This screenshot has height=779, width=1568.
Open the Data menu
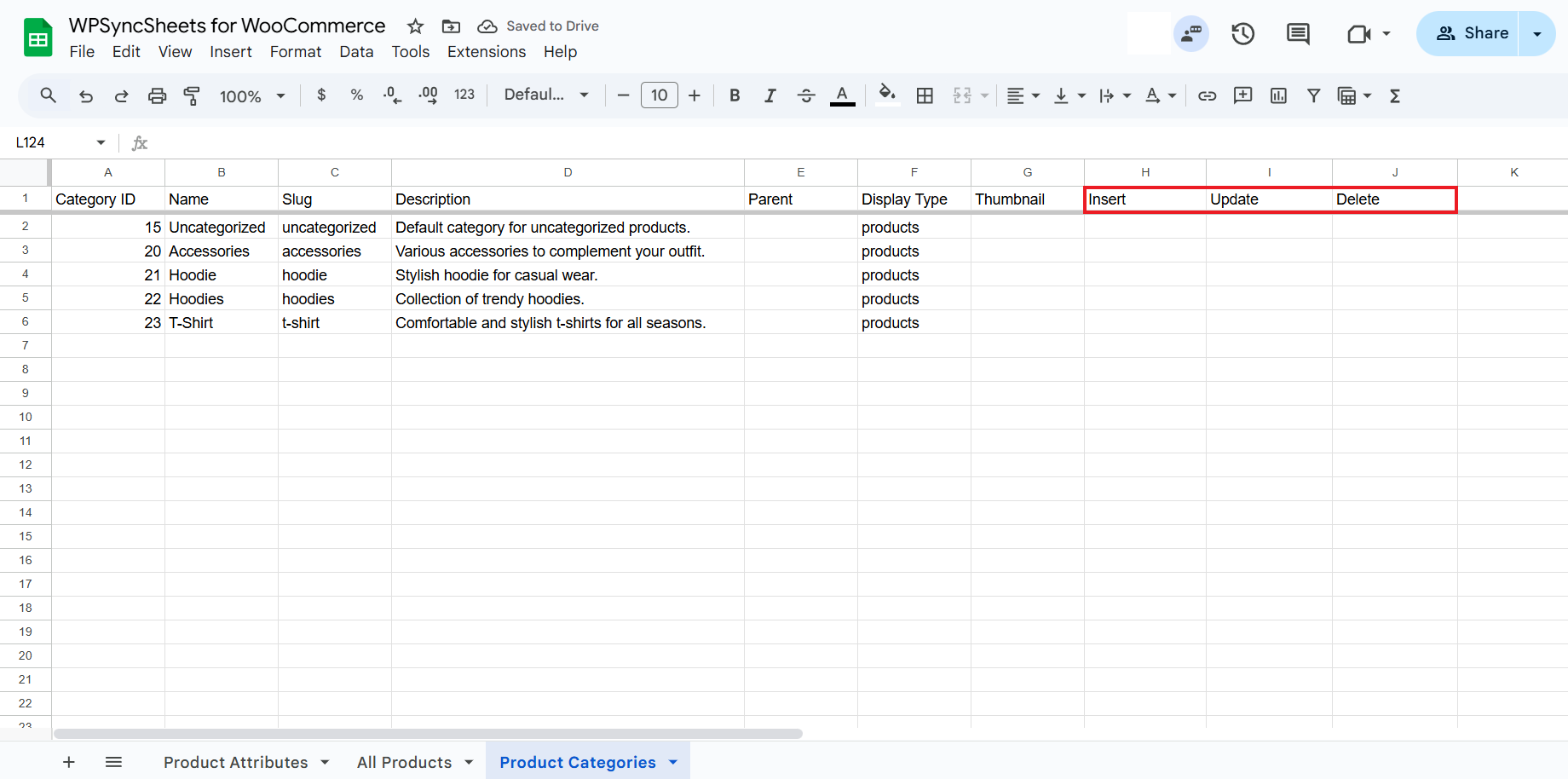(x=356, y=52)
